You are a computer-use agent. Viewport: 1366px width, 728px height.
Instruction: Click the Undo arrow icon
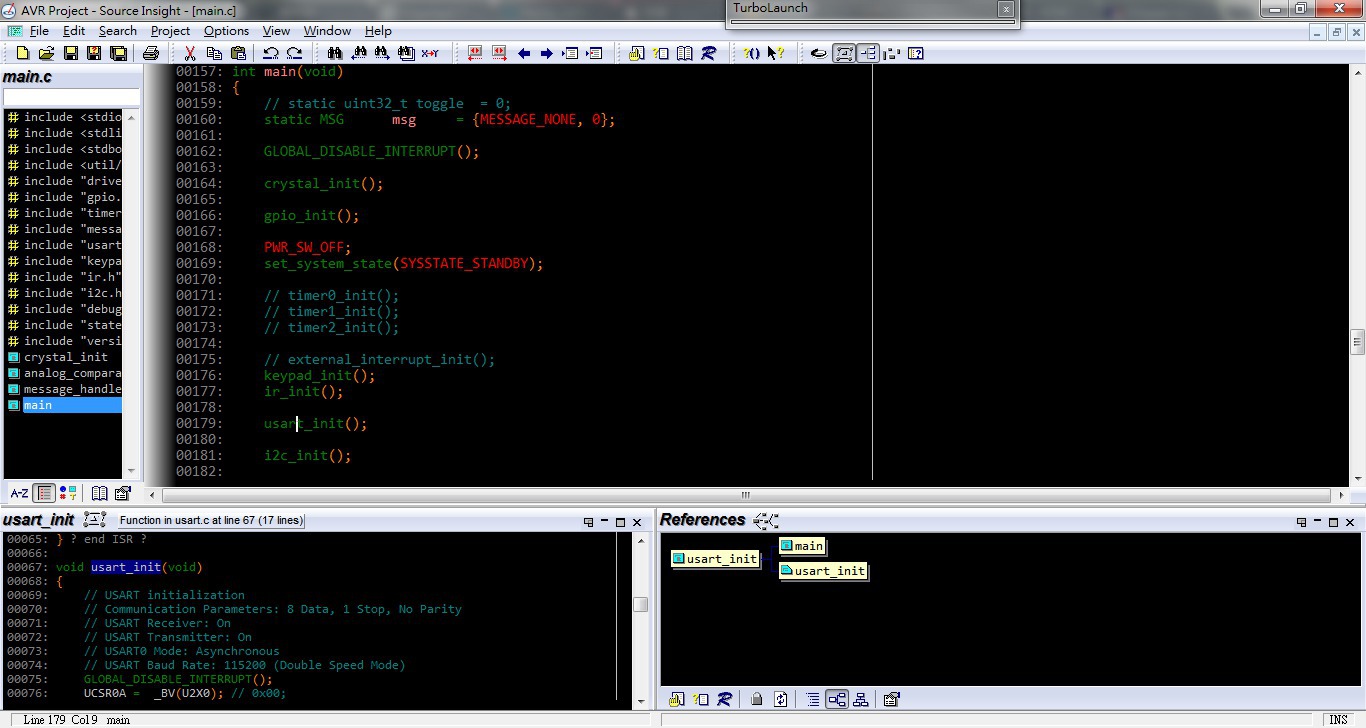pyautogui.click(x=271, y=53)
